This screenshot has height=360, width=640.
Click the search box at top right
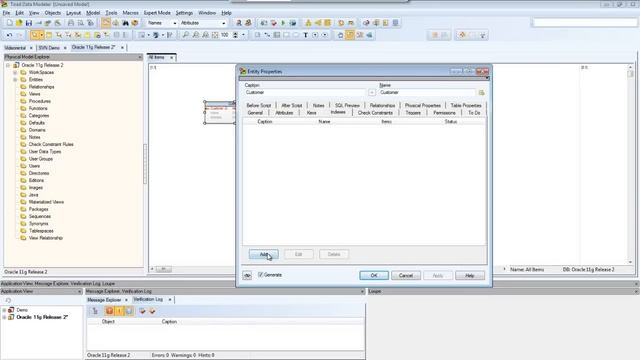(585, 23)
